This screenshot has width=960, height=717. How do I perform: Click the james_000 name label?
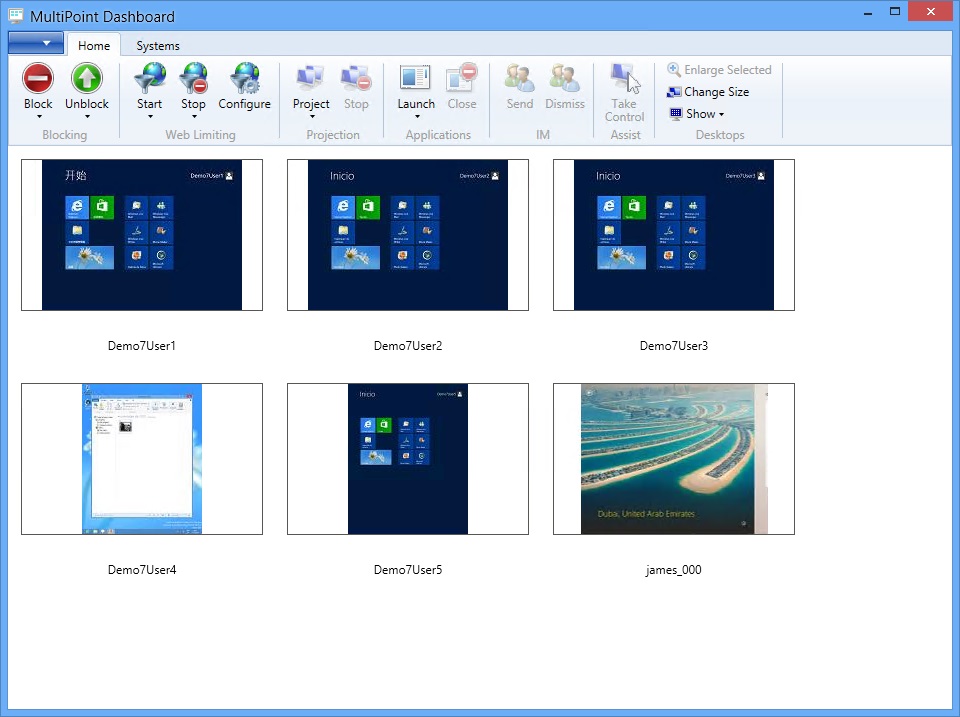673,570
